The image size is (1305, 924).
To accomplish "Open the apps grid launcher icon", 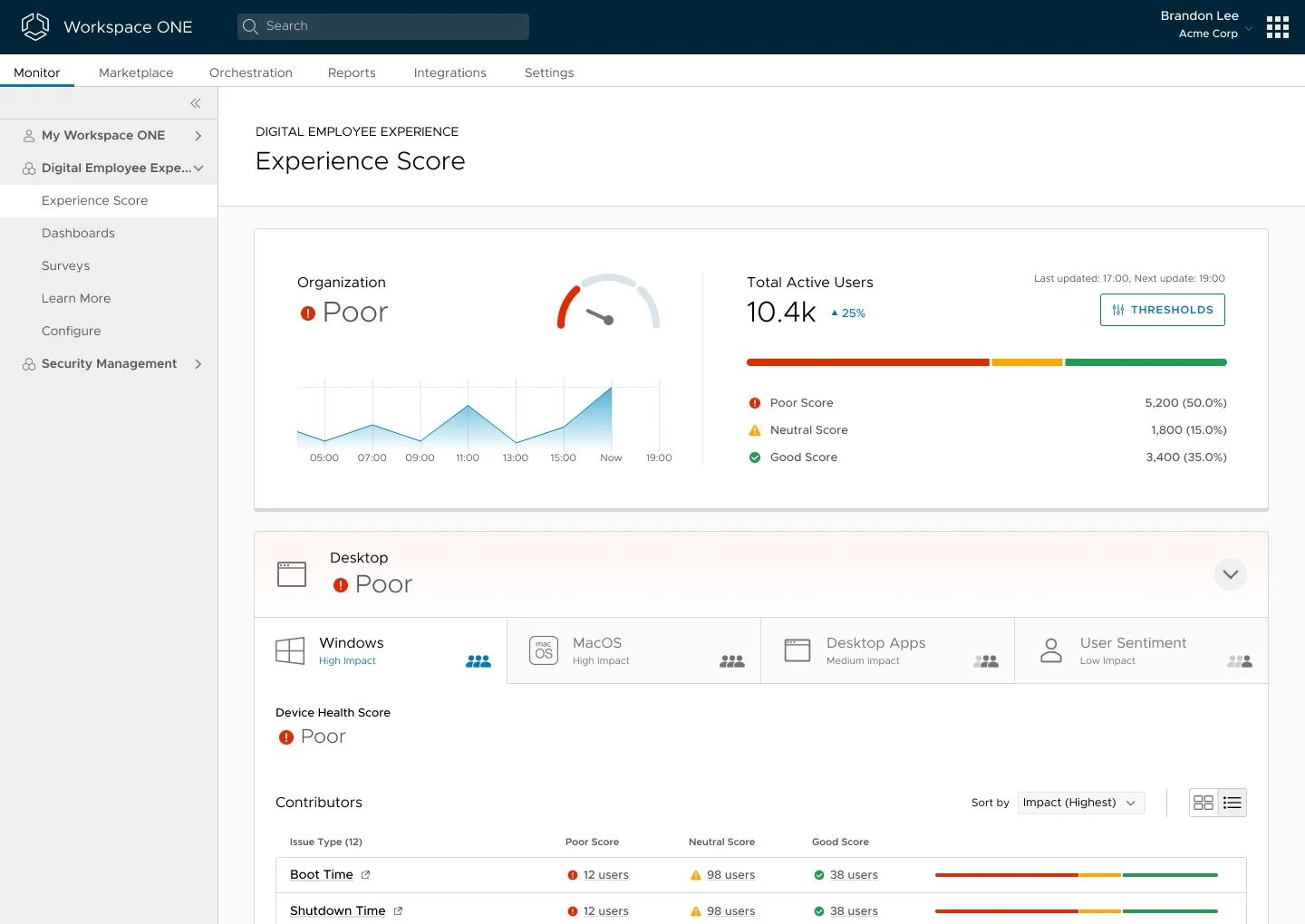I will [1278, 27].
